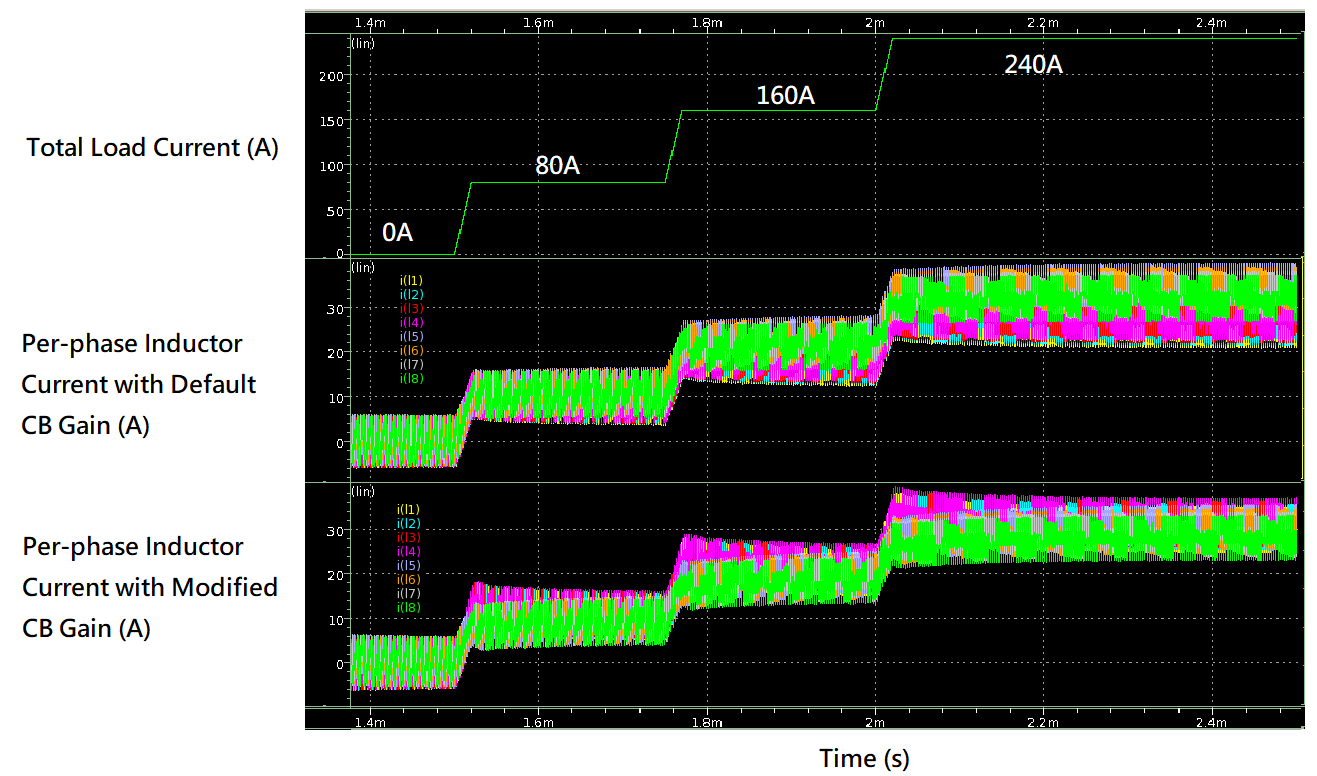The image size is (1317, 776).
Task: Click the 2.2m marker on lower time ruler
Action: [1042, 721]
